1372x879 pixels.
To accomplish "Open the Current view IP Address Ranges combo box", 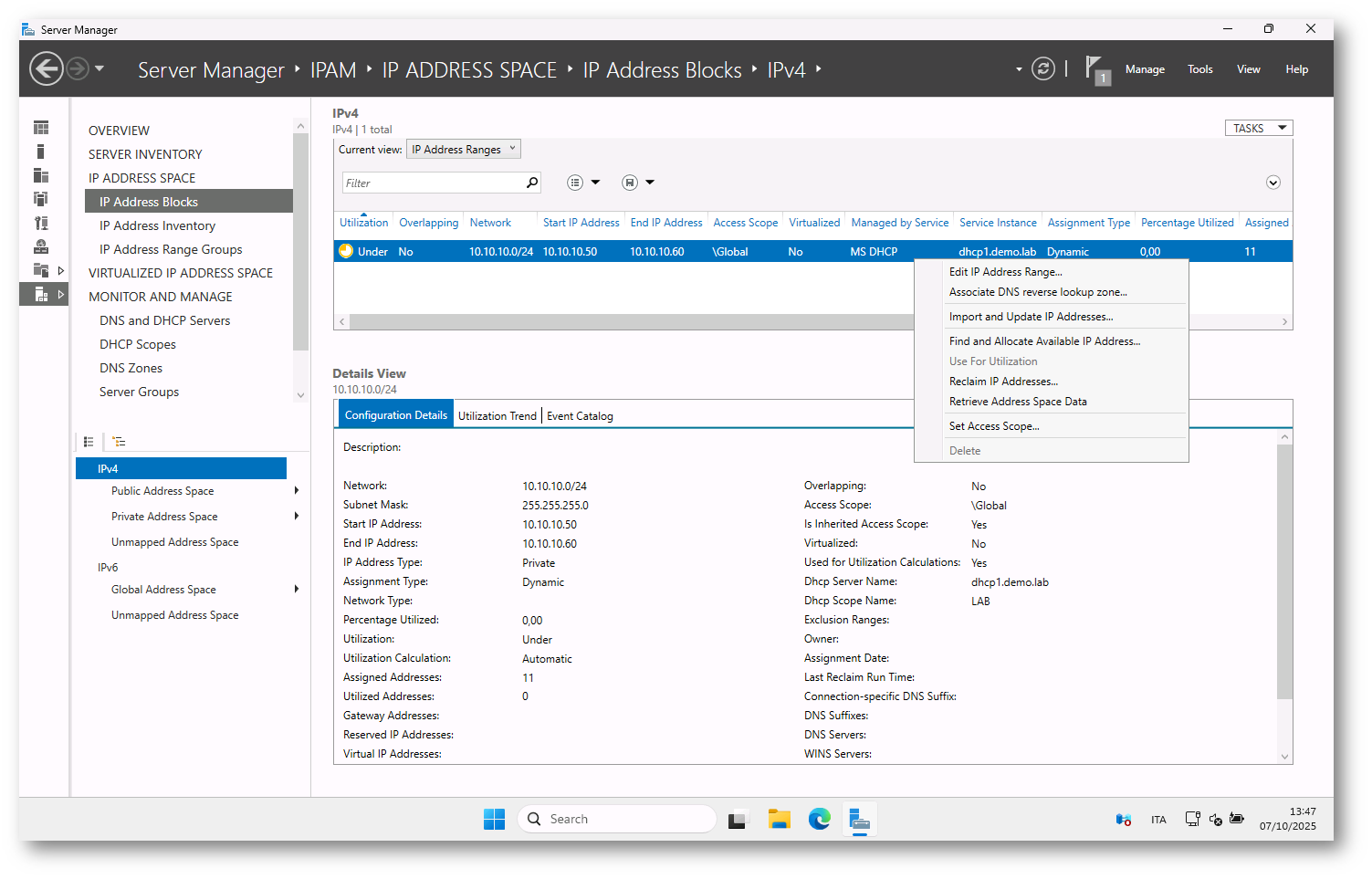I will 463,150.
